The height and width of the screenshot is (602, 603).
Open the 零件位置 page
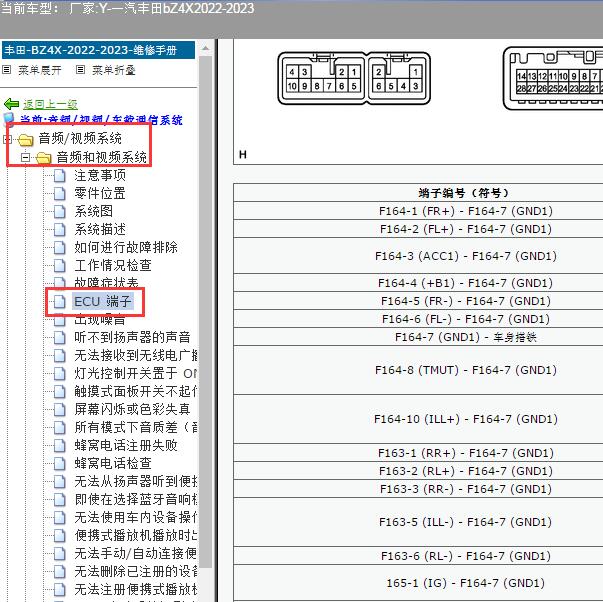[x=100, y=193]
